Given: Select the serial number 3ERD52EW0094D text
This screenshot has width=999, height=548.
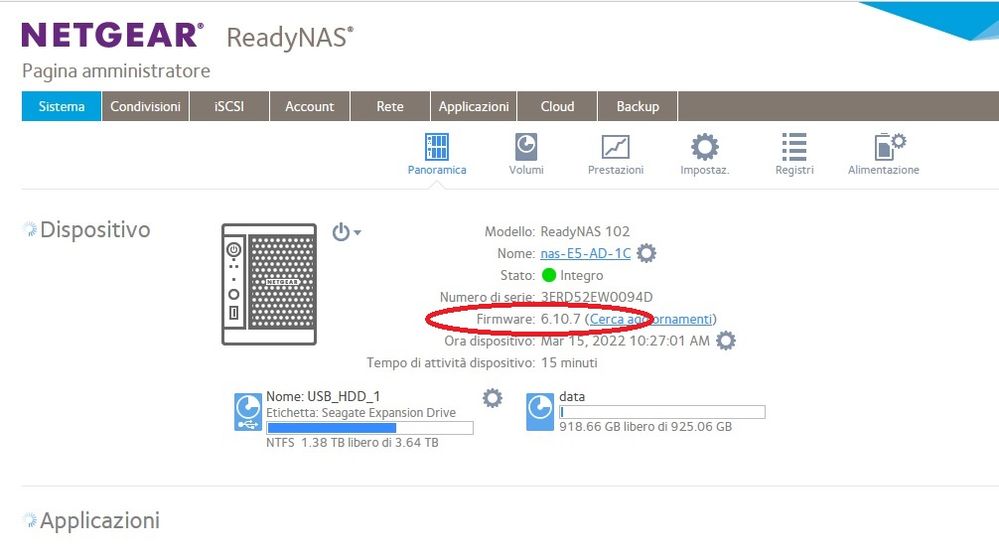Looking at the screenshot, I should pos(596,297).
